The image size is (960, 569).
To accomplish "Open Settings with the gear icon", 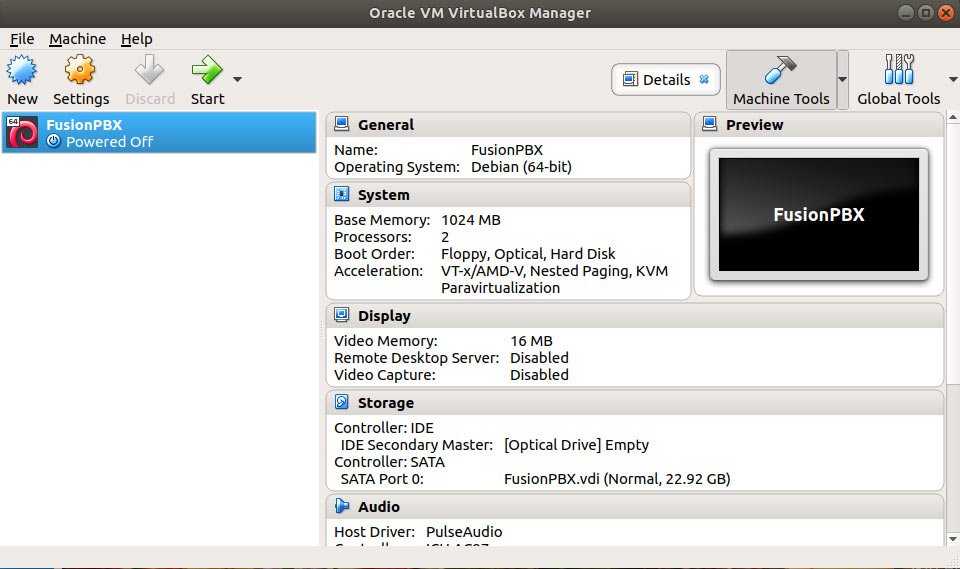I will tap(80, 70).
